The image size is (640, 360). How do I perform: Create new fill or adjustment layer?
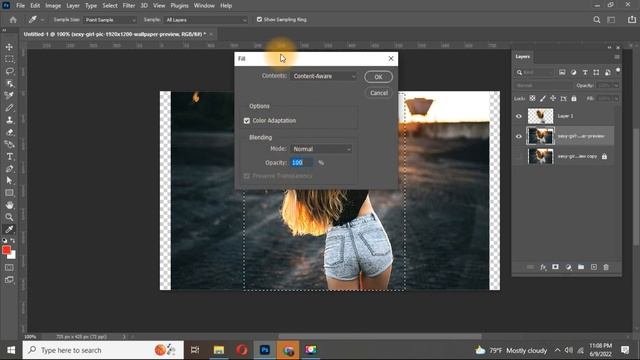click(568, 267)
